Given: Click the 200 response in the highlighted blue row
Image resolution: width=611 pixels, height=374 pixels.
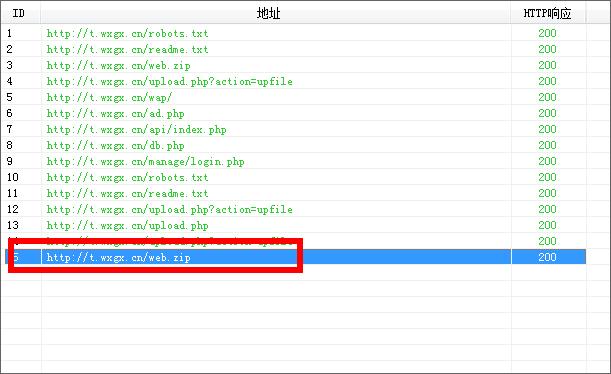Looking at the screenshot, I should point(547,257).
